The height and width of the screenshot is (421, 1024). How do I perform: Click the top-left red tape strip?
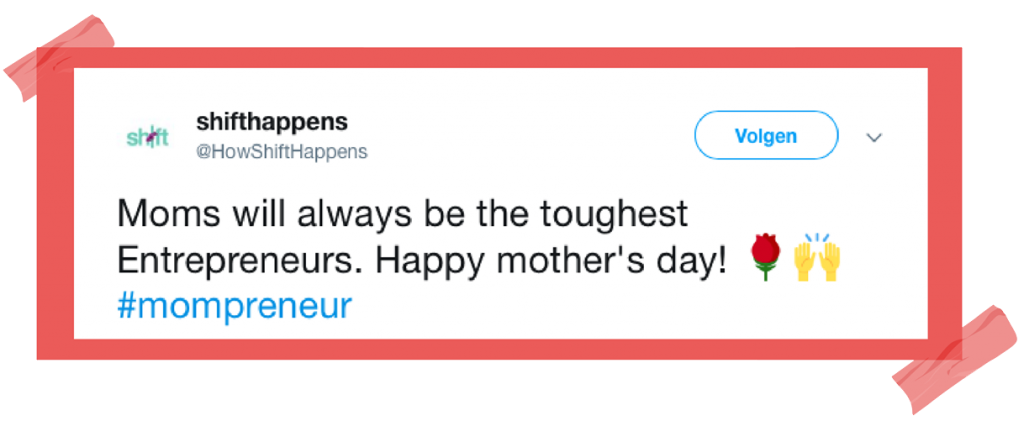pyautogui.click(x=60, y=57)
